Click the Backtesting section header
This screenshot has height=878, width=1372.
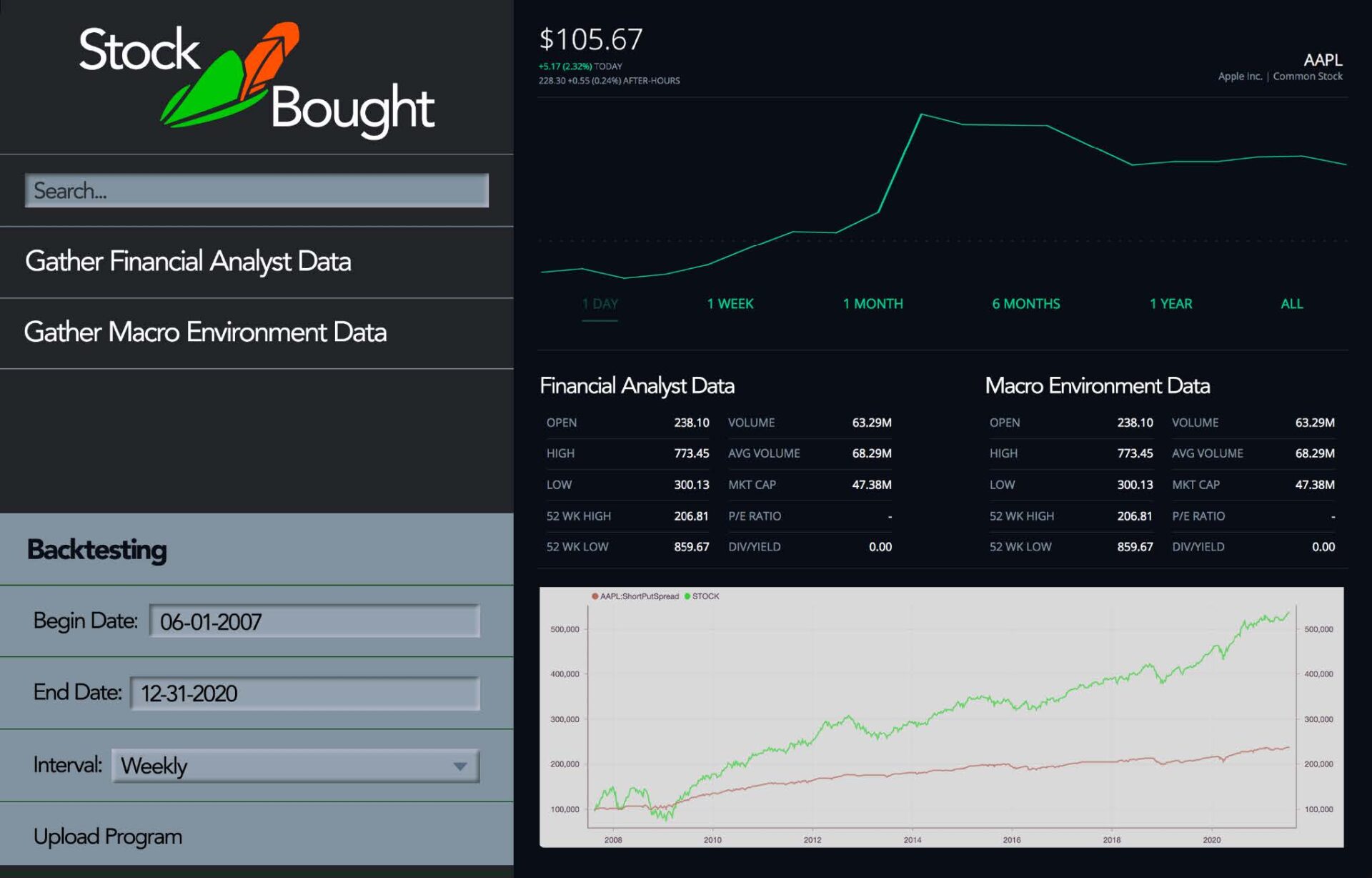(x=97, y=550)
